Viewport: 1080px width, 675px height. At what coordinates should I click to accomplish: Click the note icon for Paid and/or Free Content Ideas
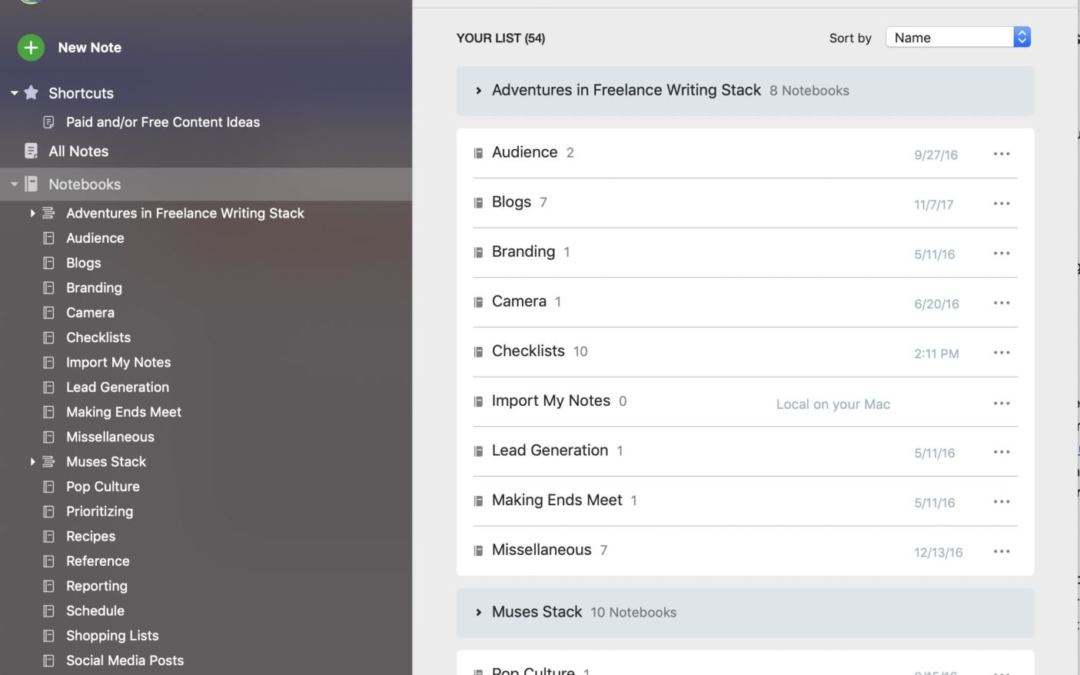tap(49, 122)
